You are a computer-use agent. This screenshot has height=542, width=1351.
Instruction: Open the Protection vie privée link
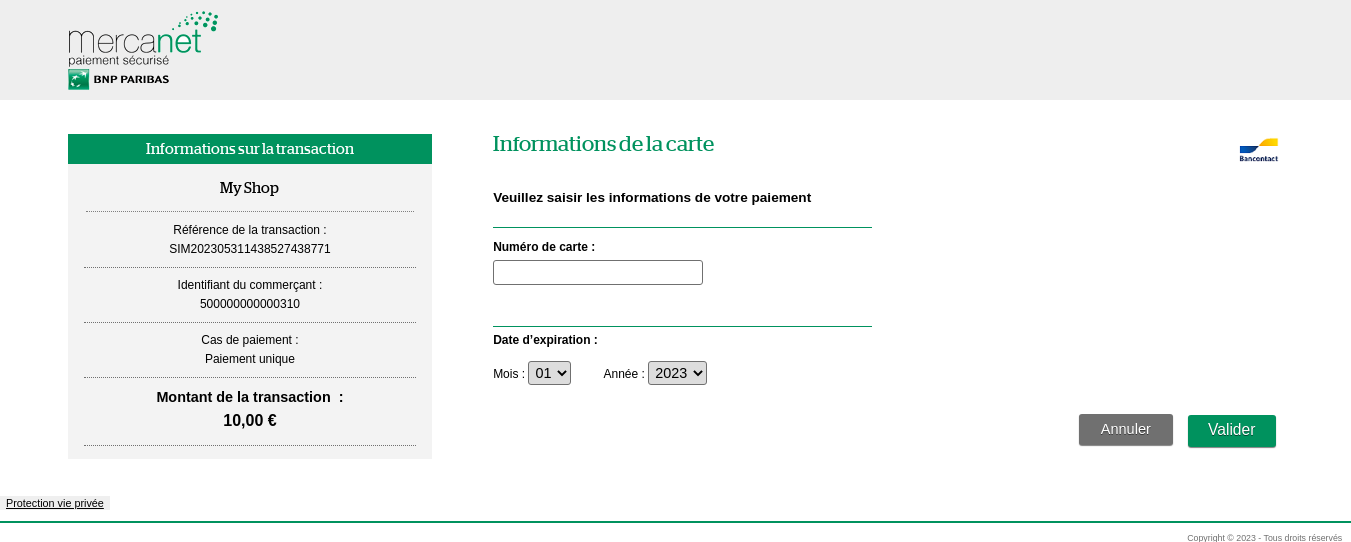55,503
